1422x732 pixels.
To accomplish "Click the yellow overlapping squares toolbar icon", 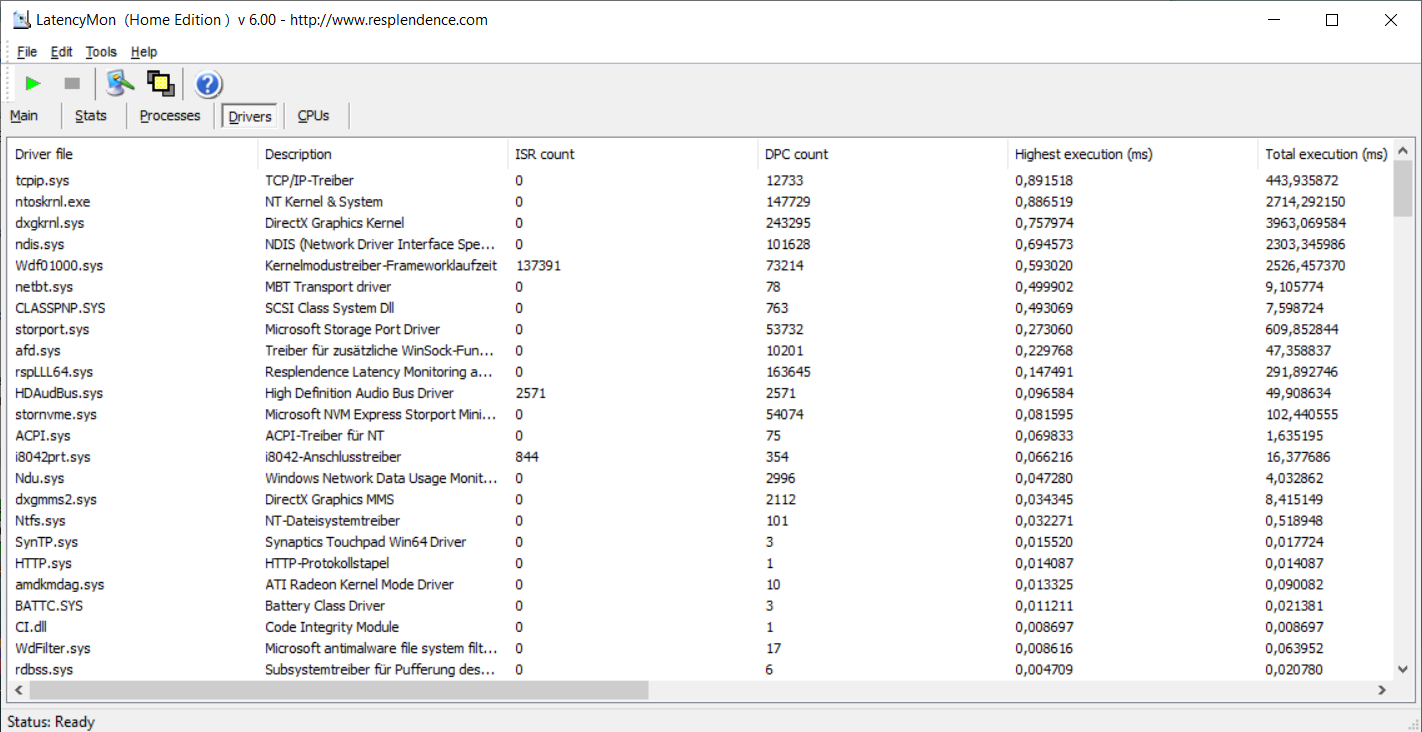I will pyautogui.click(x=160, y=84).
